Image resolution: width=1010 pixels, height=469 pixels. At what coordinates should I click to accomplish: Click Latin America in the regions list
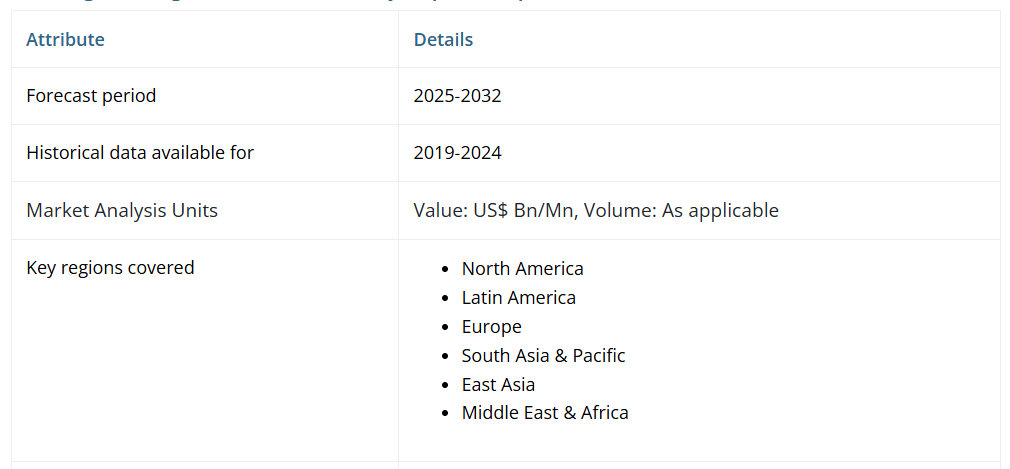pyautogui.click(x=518, y=297)
